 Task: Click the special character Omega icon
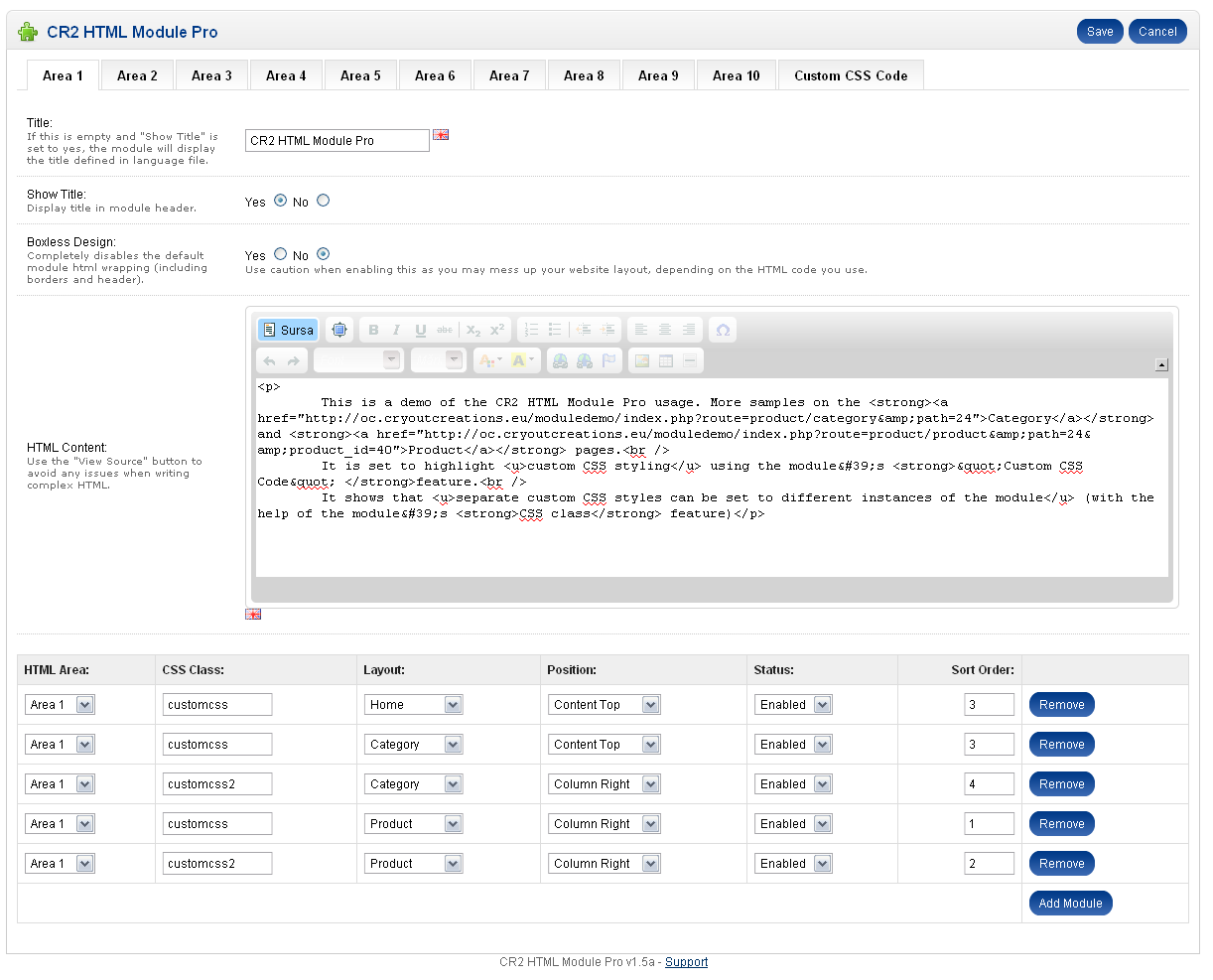tap(723, 330)
